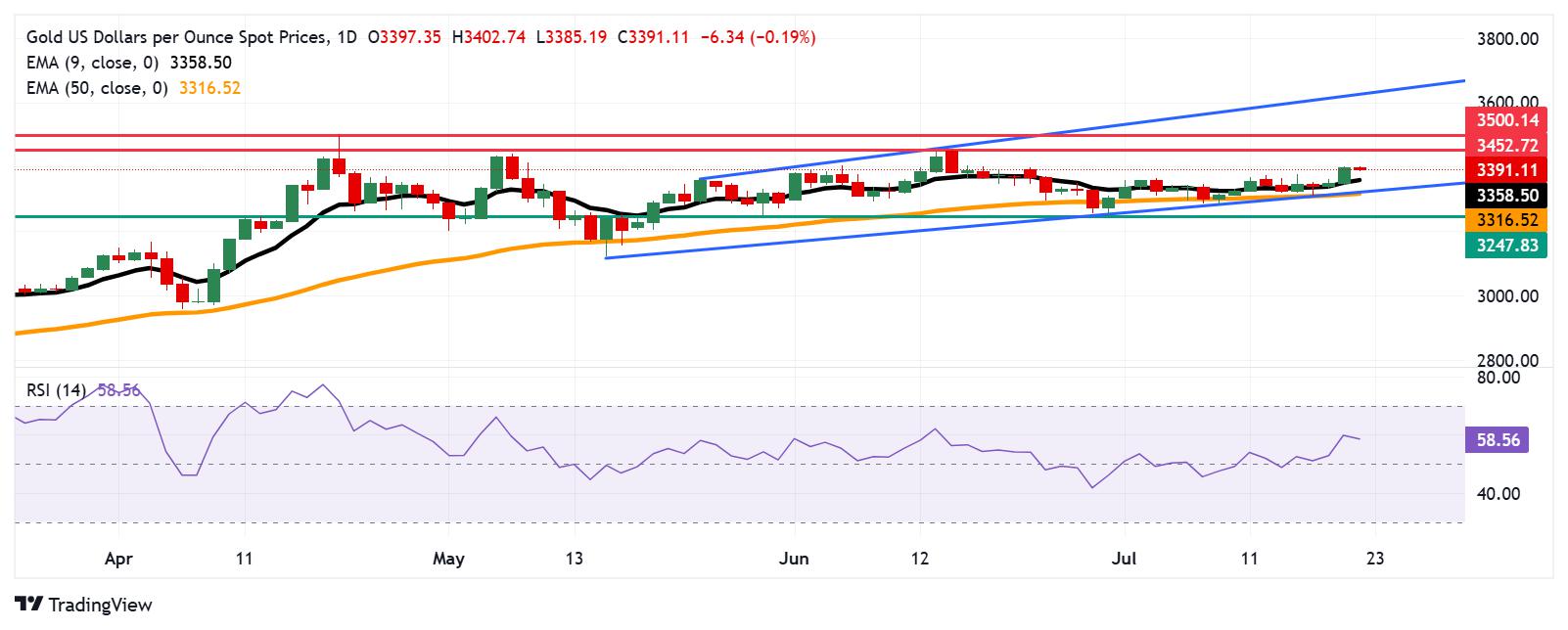Open the TradingView wordmark link

[x=100, y=605]
